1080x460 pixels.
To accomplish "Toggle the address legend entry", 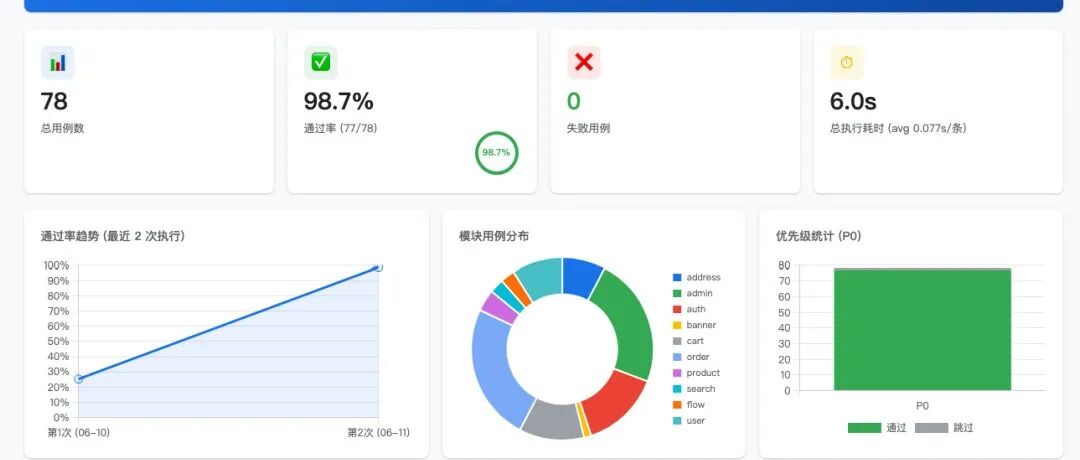I will point(696,278).
